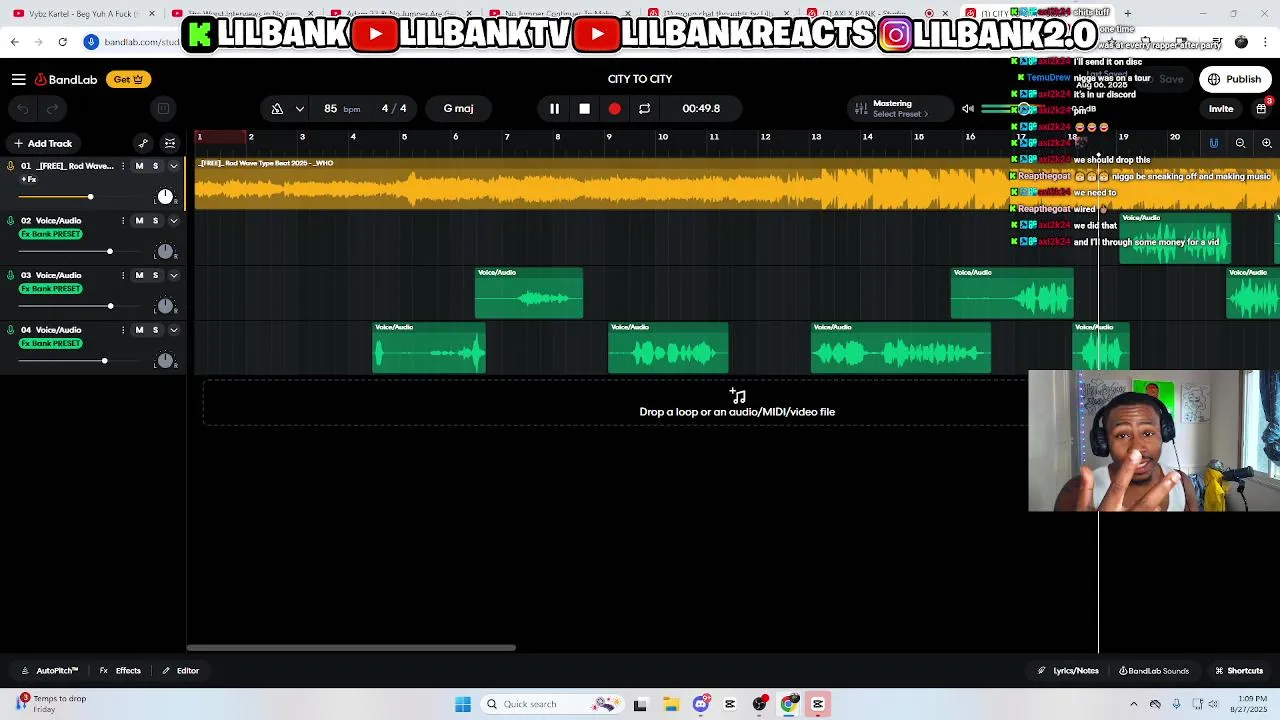This screenshot has width=1280, height=720.
Task: Open Lyrics/Notes panel
Action: click(x=1068, y=671)
